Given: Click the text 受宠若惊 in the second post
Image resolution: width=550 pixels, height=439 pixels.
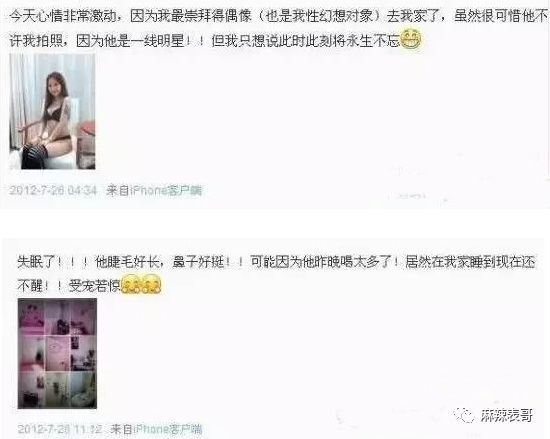Looking at the screenshot, I should click(x=94, y=286).
